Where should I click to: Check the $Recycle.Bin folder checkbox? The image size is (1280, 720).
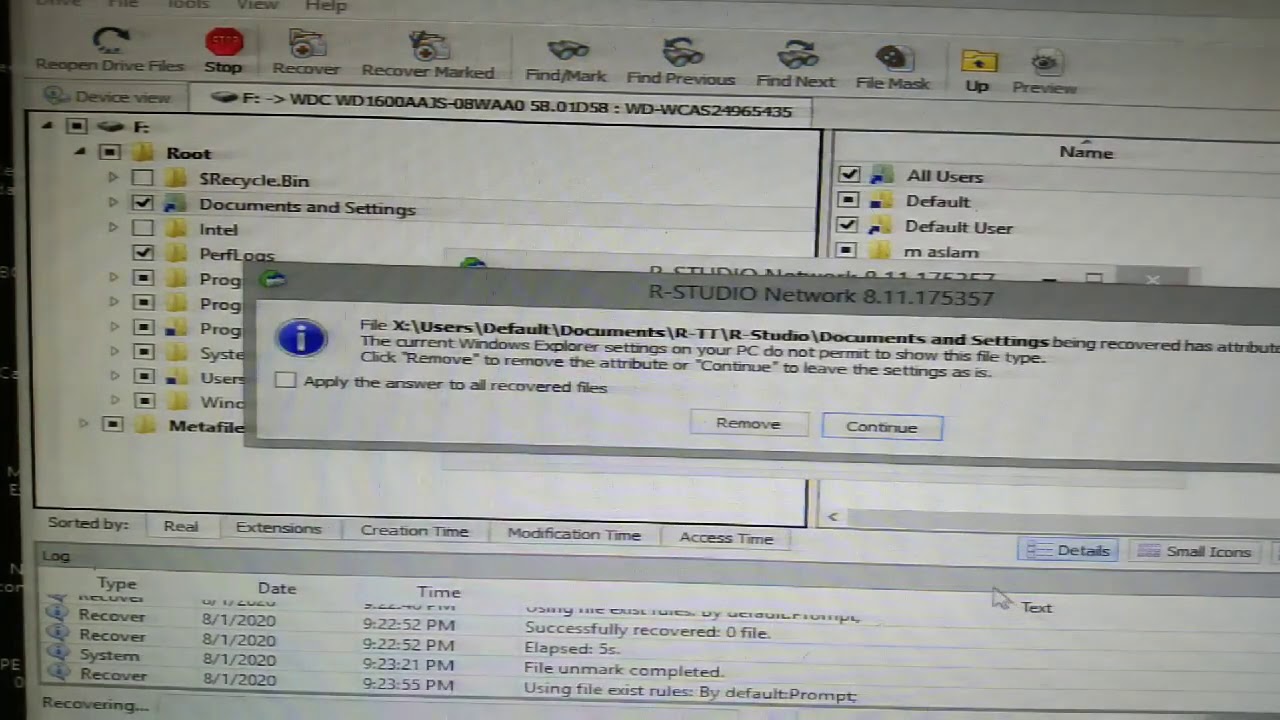143,179
